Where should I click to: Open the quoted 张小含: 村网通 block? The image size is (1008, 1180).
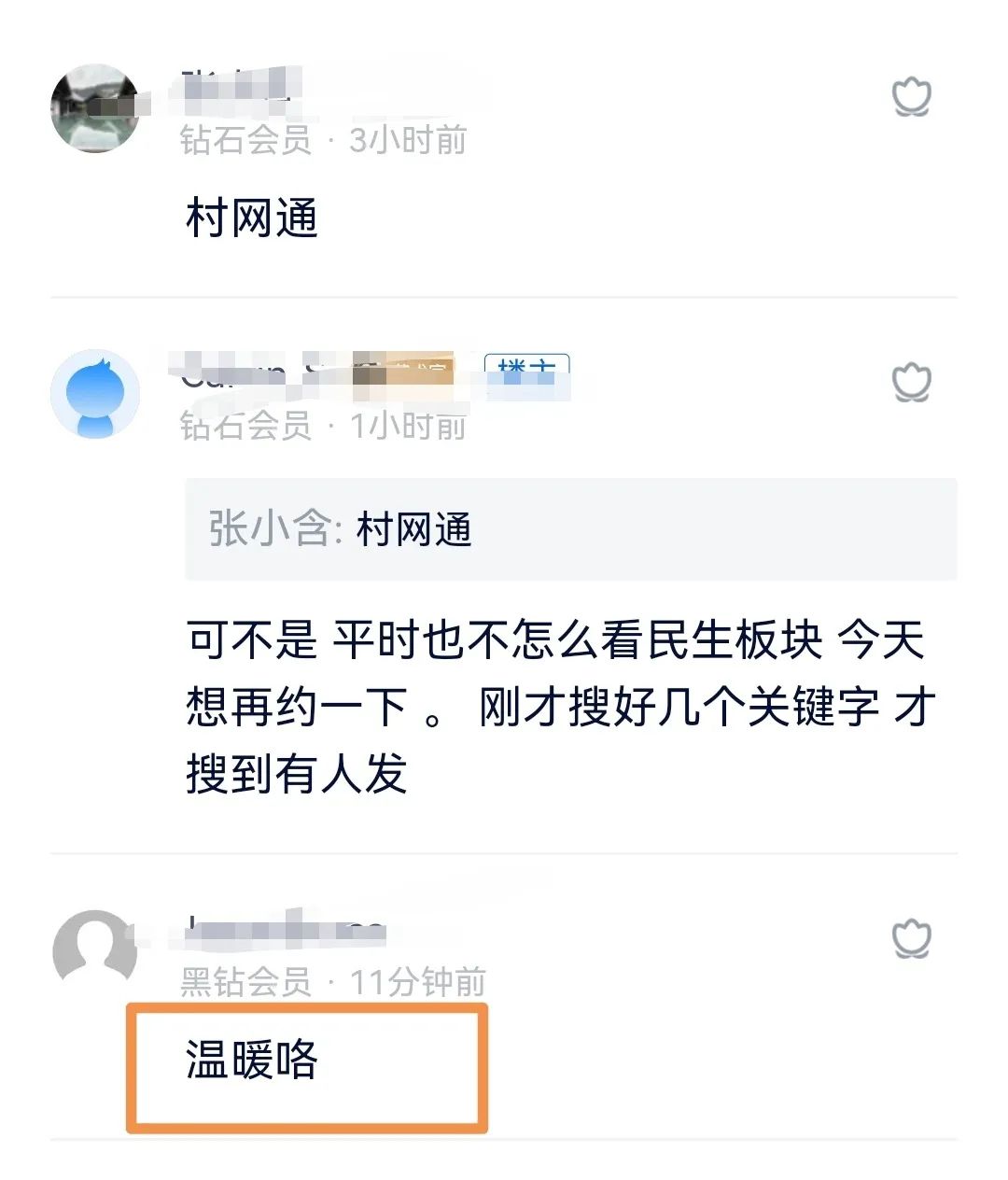tap(571, 529)
